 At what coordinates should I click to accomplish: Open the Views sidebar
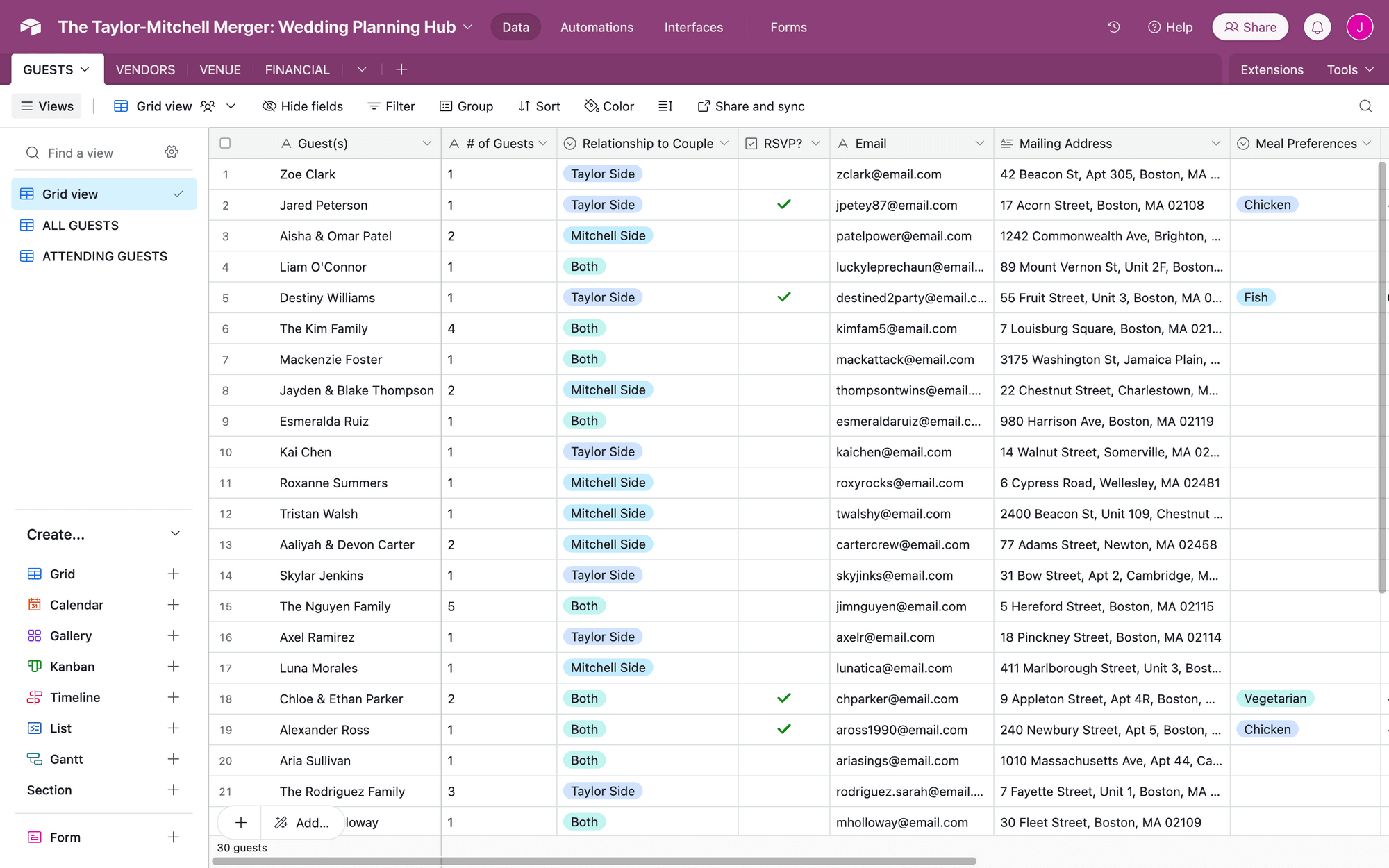tap(46, 106)
